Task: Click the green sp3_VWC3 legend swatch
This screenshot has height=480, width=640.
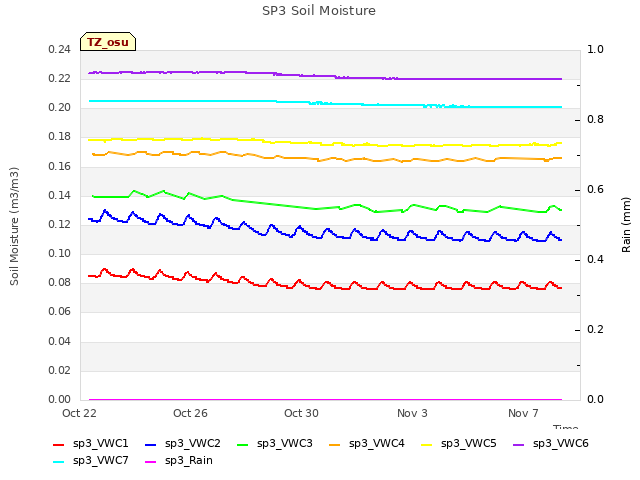Action: pos(242,445)
